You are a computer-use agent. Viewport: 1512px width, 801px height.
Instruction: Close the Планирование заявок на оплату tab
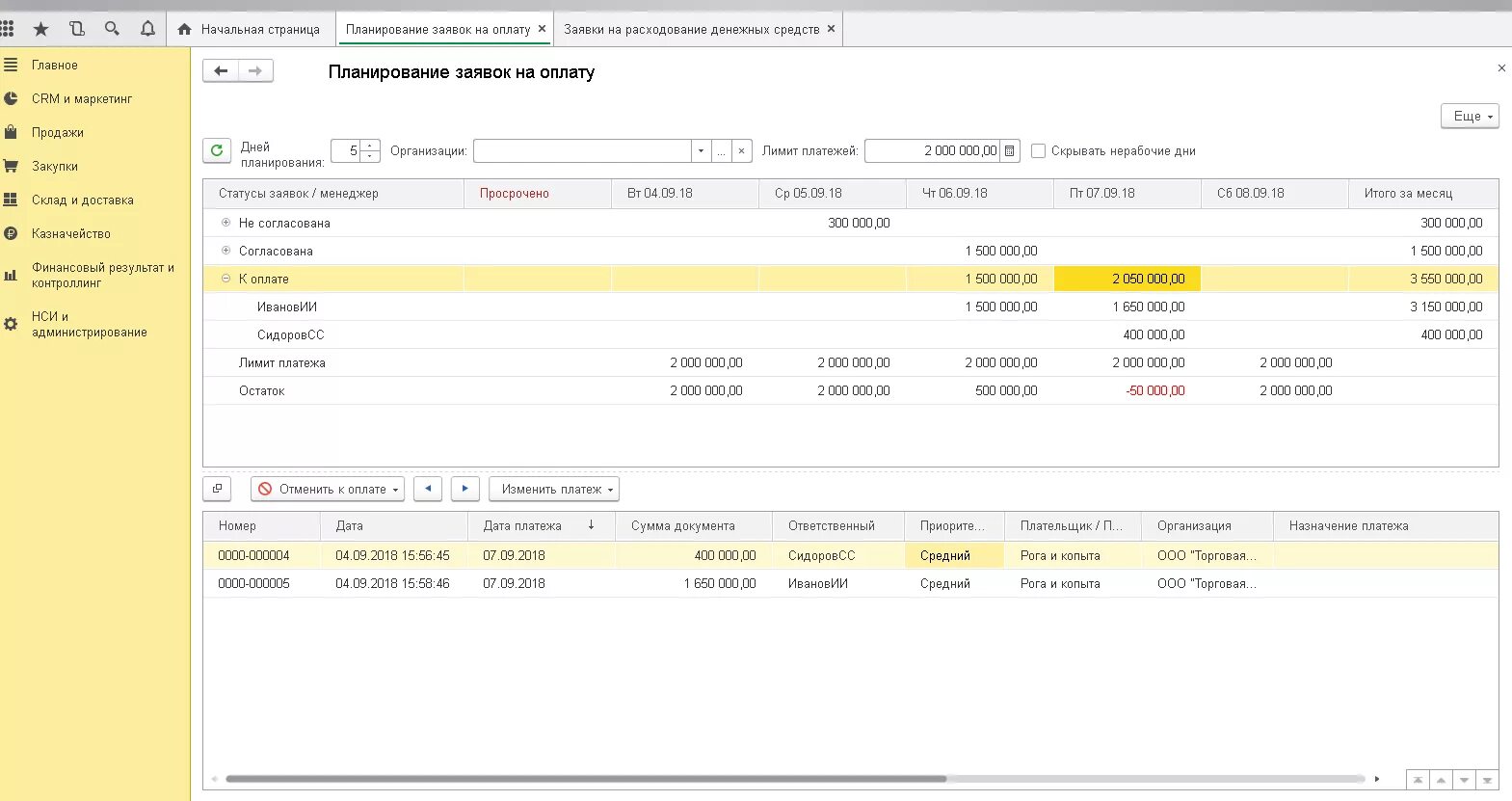pyautogui.click(x=542, y=29)
